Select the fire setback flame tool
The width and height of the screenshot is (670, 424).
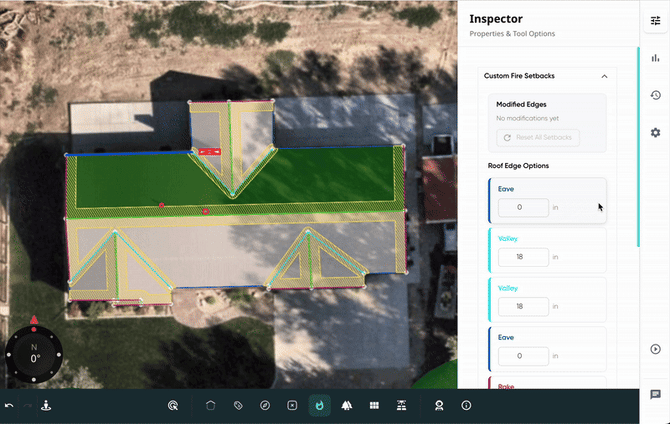(319, 405)
